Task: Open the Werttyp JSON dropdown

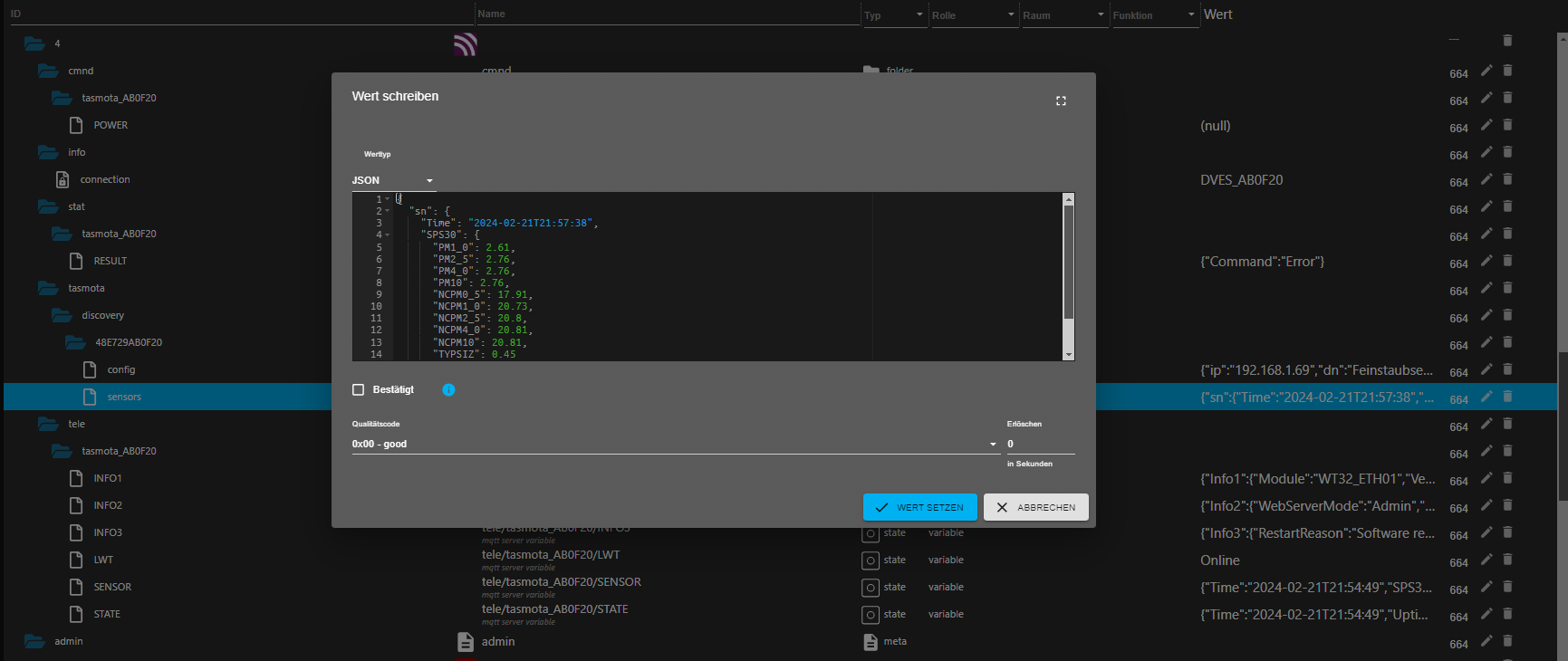Action: pos(393,180)
